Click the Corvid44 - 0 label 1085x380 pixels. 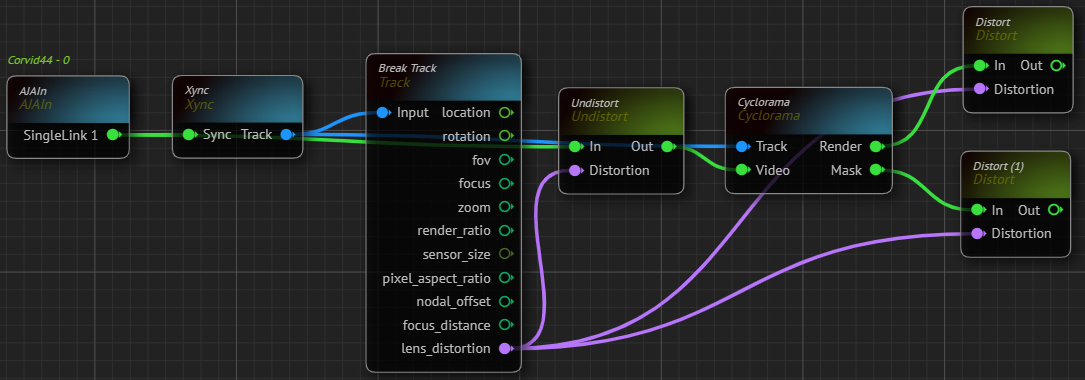point(39,60)
